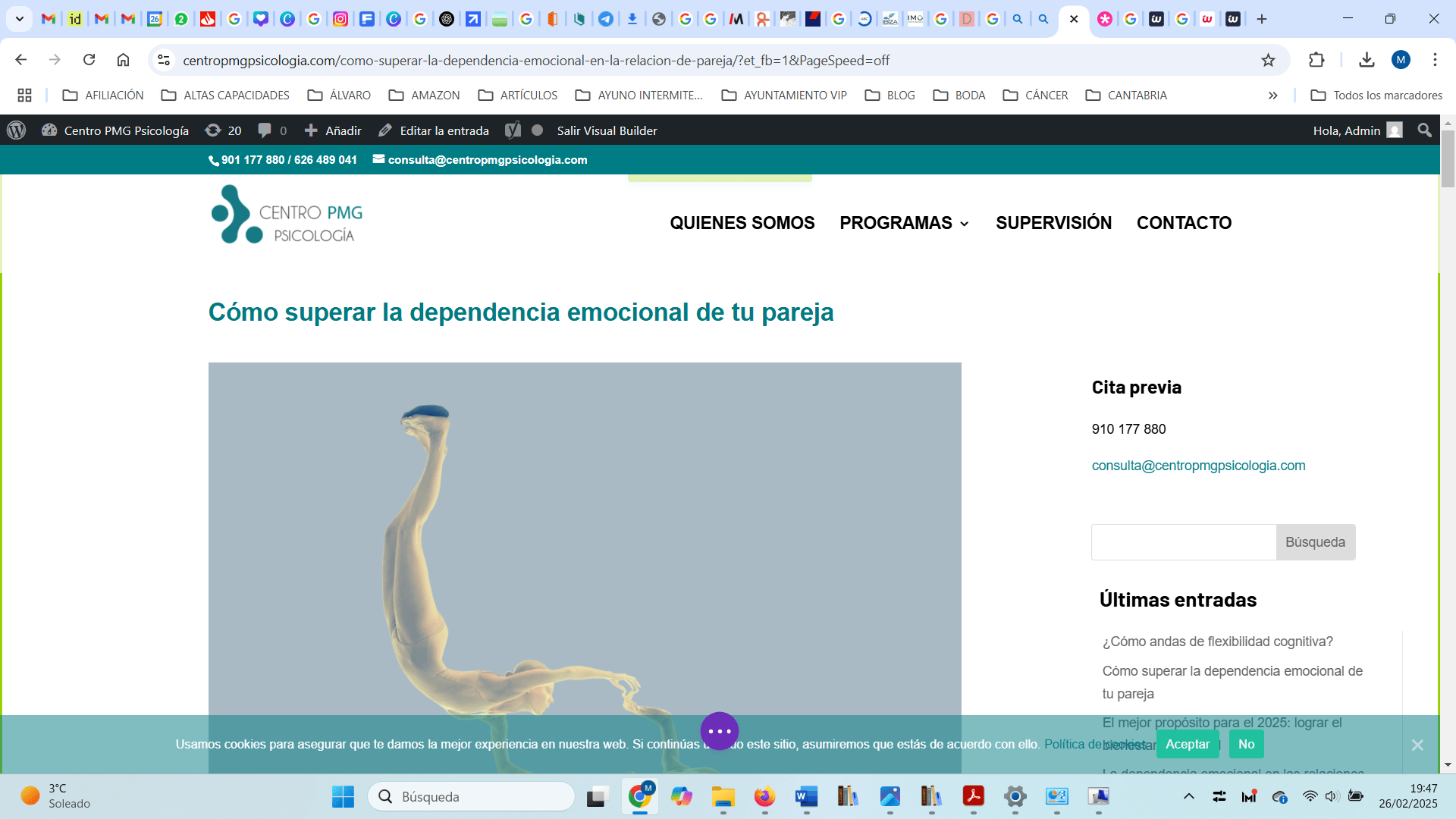
Task: Accept cookies with the Aceptar button
Action: point(1188,745)
